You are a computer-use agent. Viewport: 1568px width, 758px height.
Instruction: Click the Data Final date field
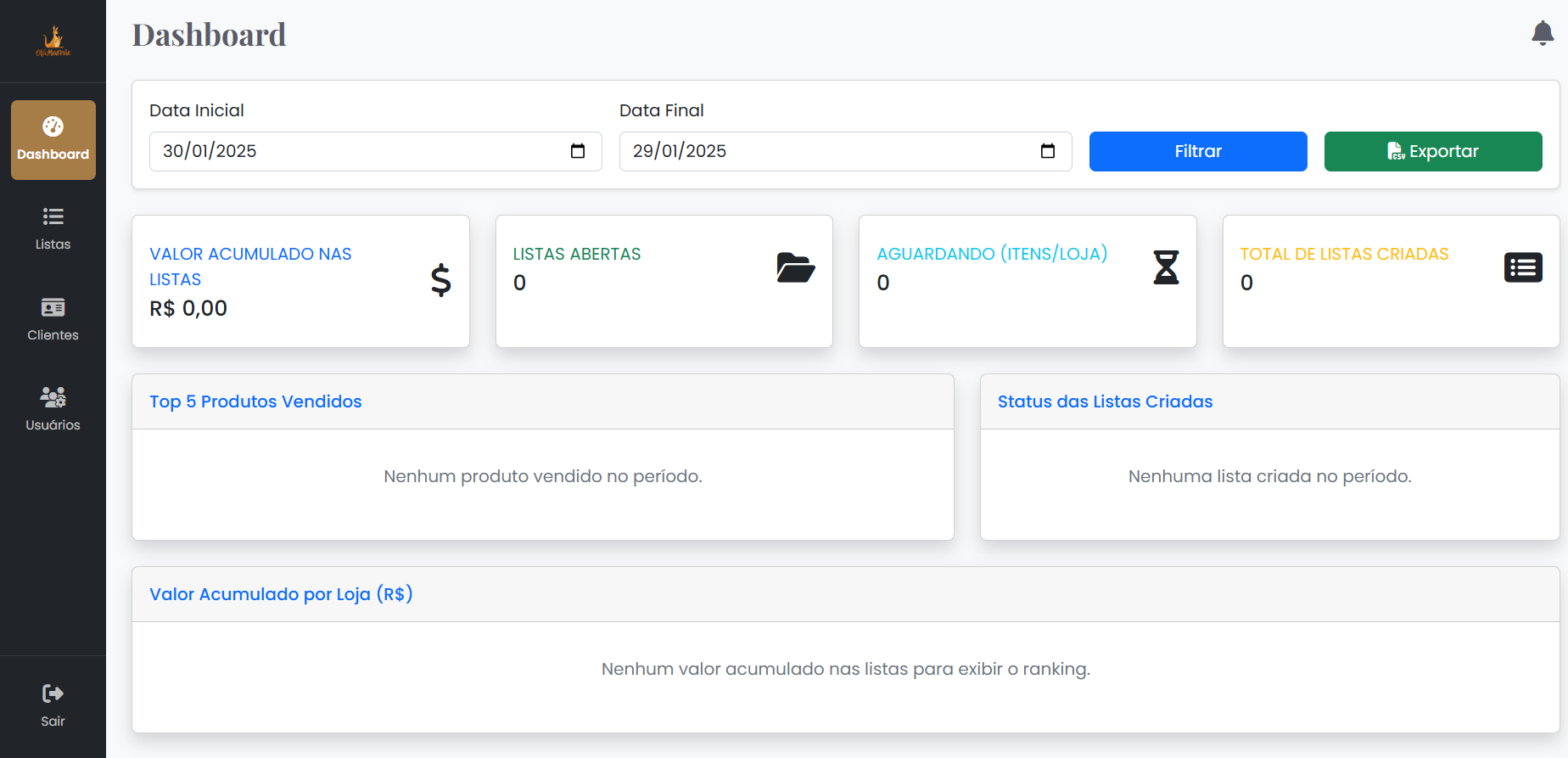click(x=827, y=151)
